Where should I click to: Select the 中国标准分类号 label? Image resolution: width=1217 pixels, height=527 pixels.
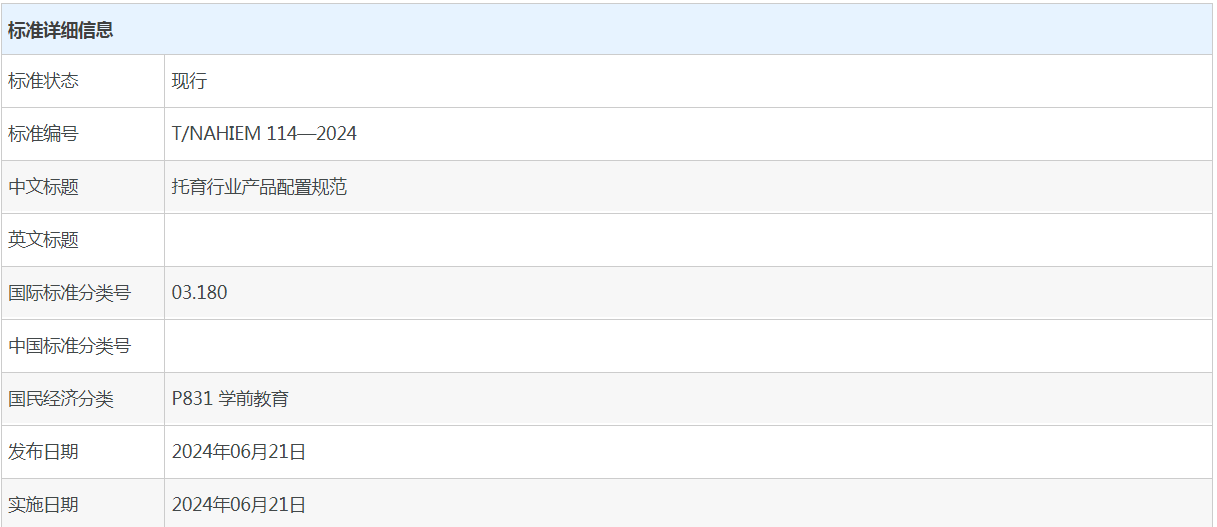point(69,346)
